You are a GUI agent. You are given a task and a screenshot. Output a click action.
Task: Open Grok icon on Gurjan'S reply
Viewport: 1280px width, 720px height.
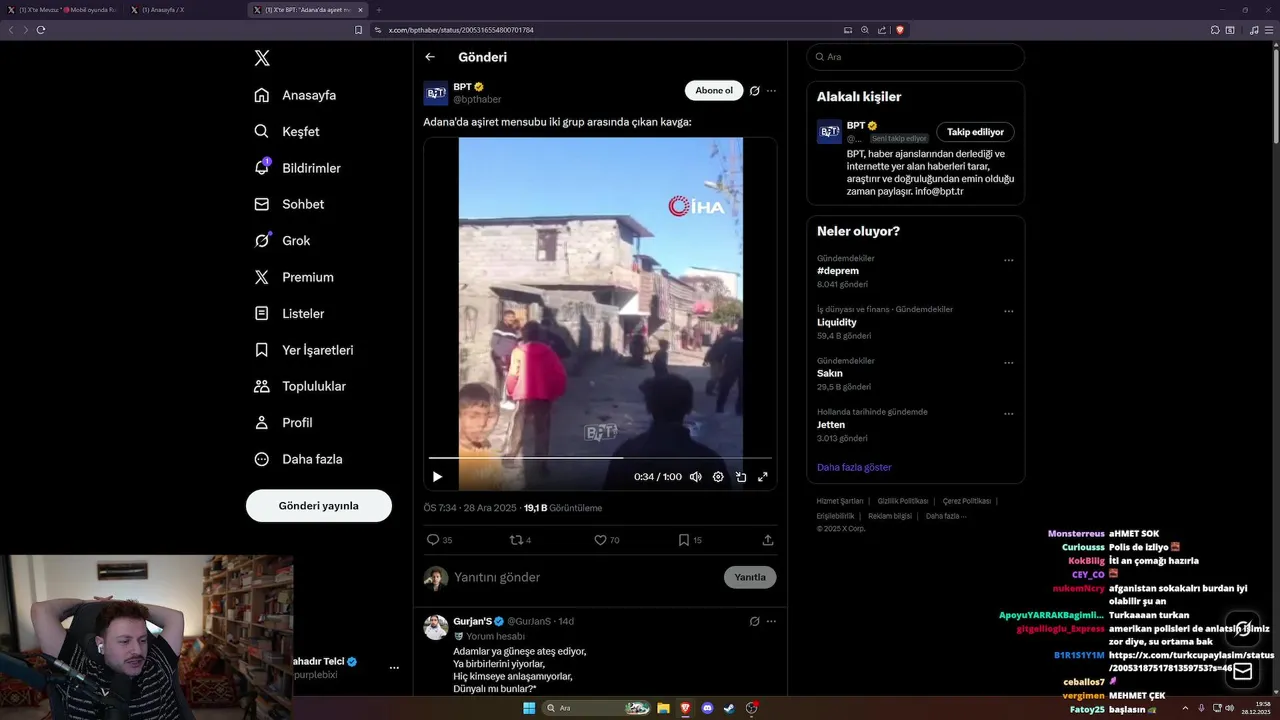point(755,621)
